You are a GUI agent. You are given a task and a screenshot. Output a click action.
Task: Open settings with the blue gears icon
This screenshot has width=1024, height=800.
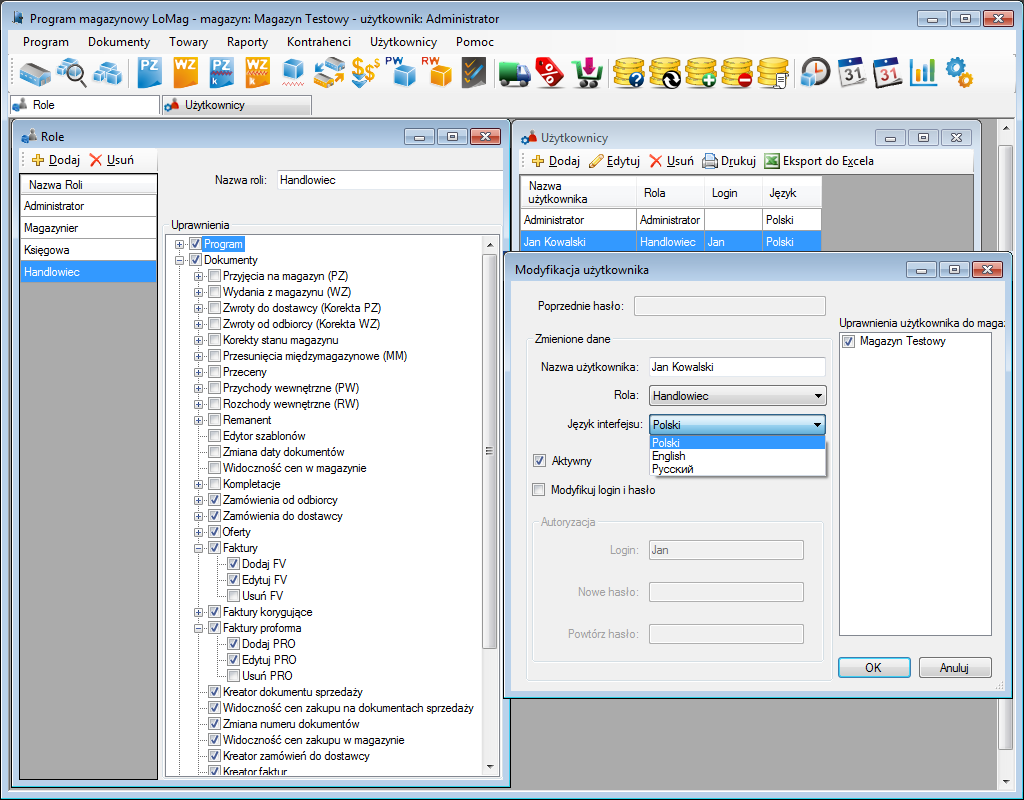959,72
